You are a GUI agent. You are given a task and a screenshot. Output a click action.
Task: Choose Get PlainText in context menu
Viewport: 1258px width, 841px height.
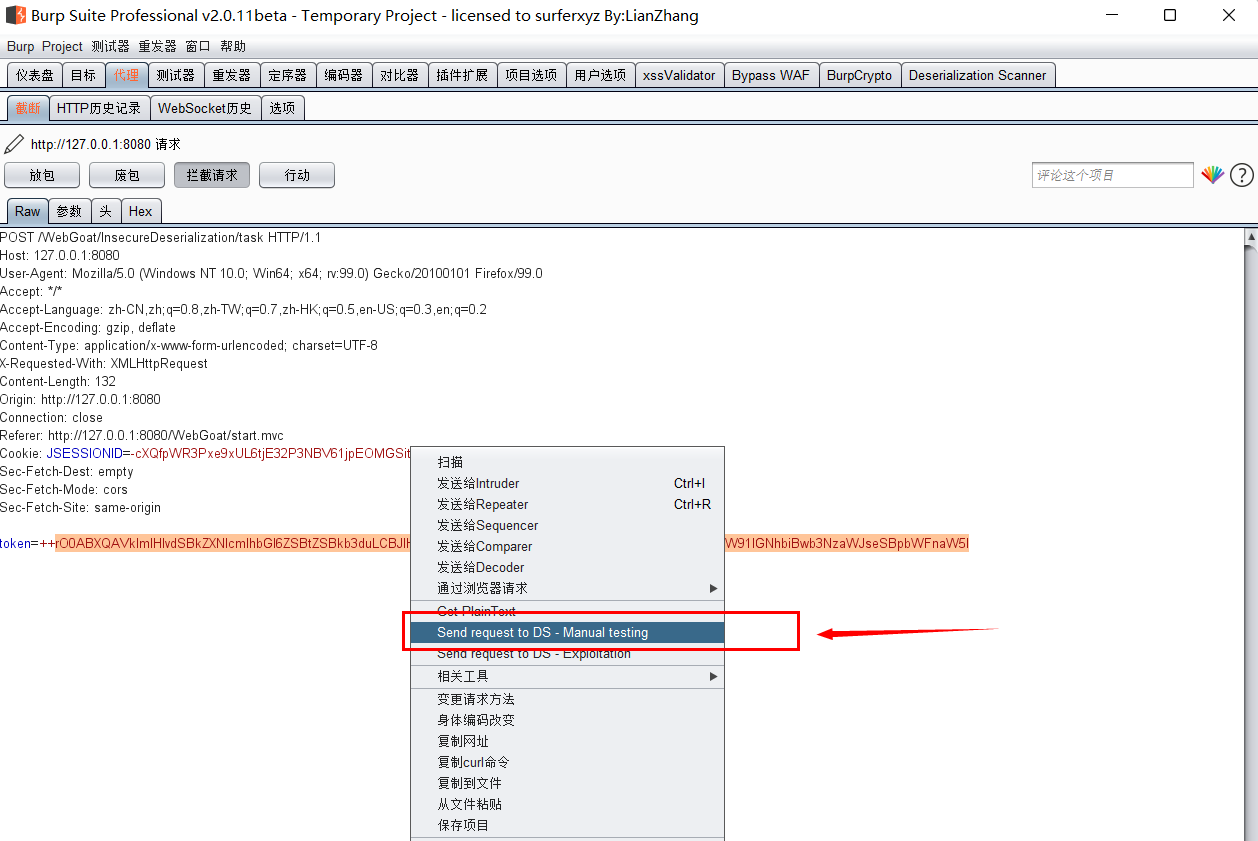[567, 611]
